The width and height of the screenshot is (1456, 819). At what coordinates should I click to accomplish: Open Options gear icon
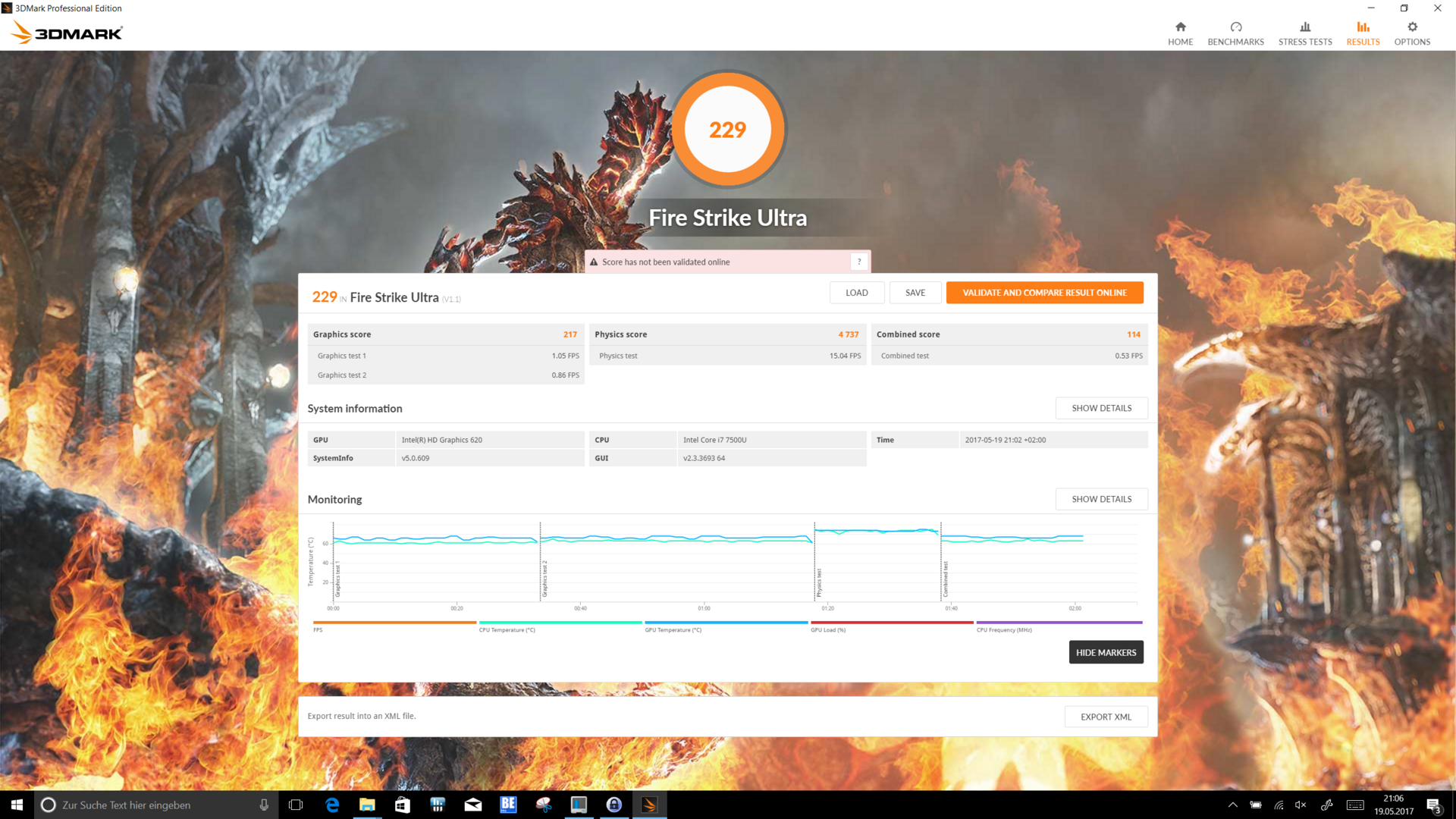coord(1411,27)
